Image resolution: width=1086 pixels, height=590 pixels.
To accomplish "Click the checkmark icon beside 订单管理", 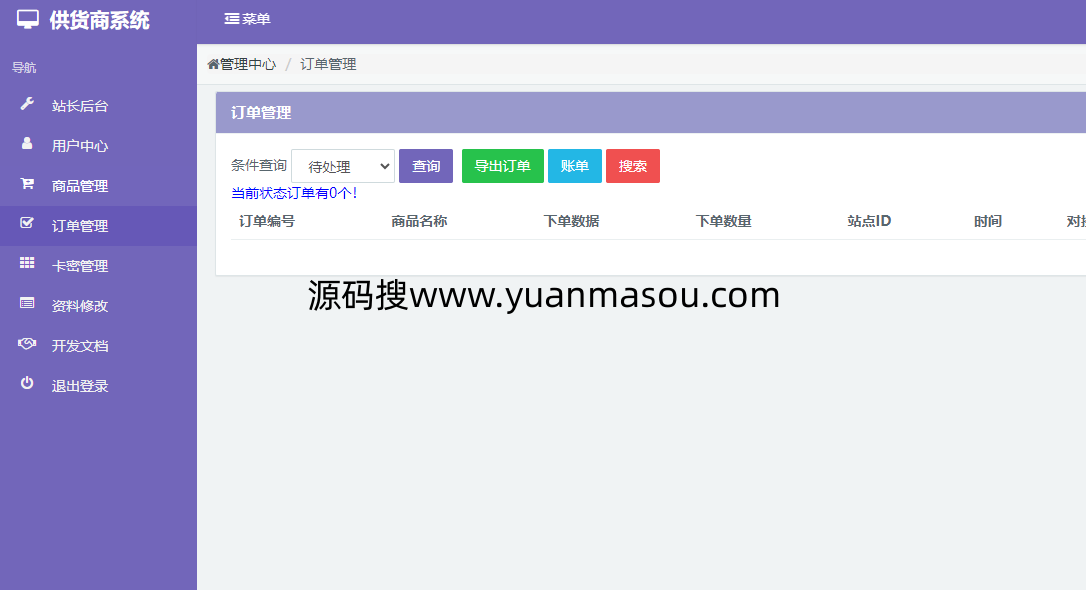I will pos(27,224).
